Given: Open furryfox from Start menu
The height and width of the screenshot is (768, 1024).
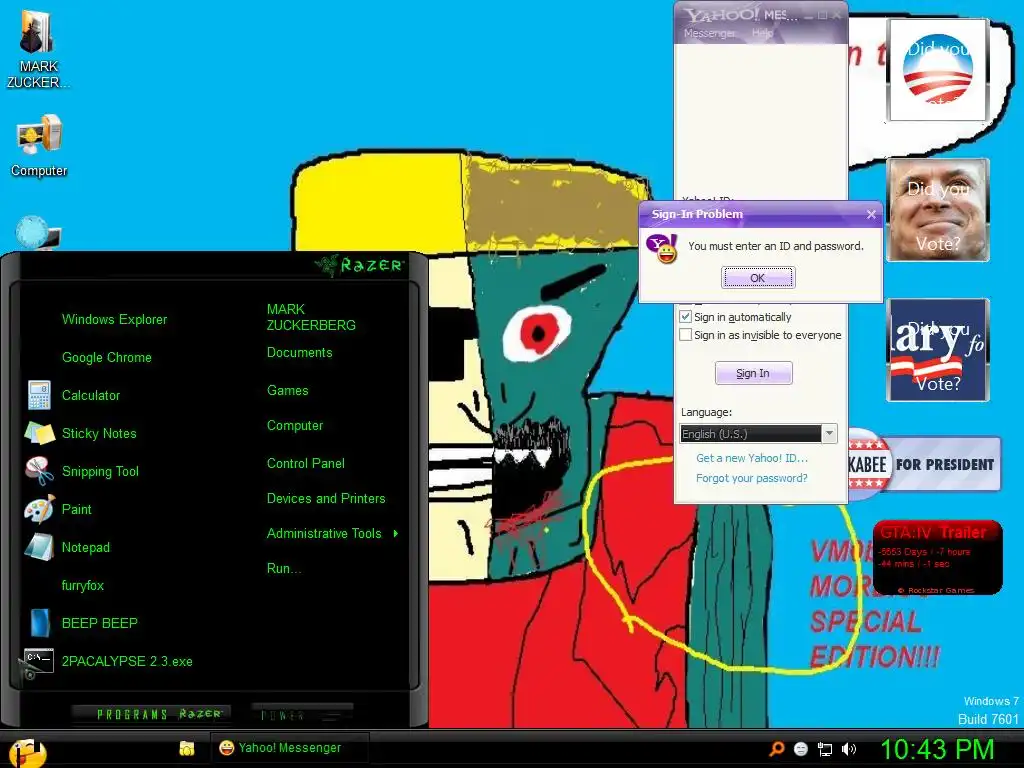Looking at the screenshot, I should point(82,585).
